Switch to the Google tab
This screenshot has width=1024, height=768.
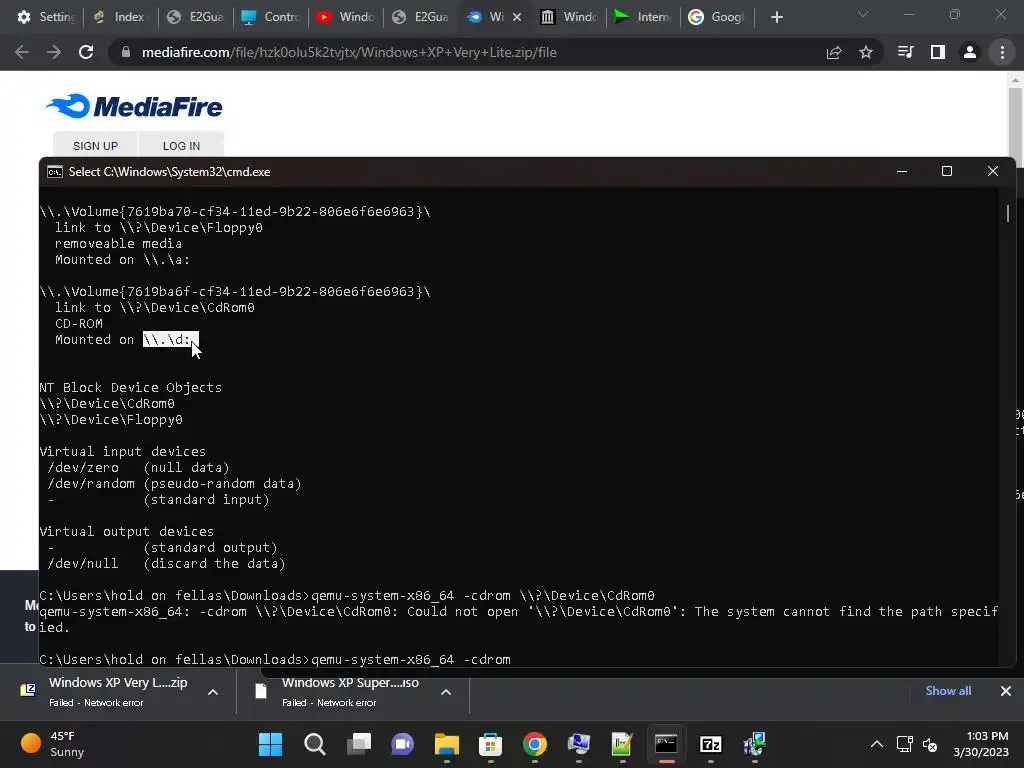coord(717,17)
